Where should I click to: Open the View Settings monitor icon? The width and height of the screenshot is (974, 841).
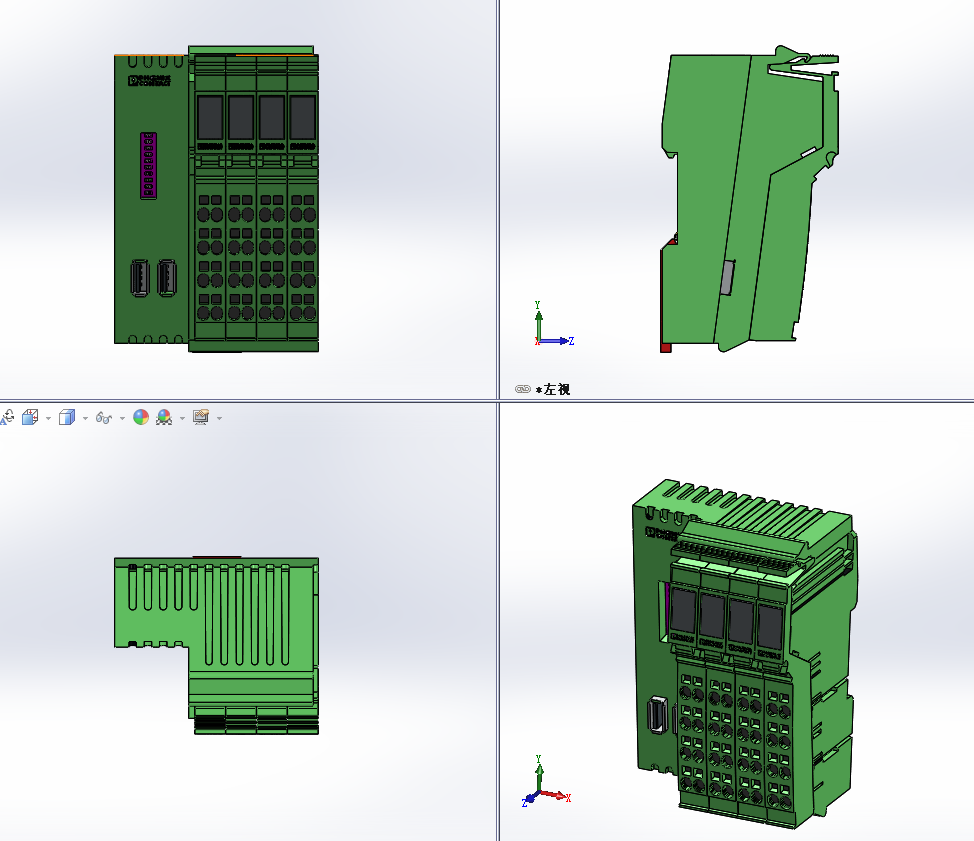[x=201, y=417]
